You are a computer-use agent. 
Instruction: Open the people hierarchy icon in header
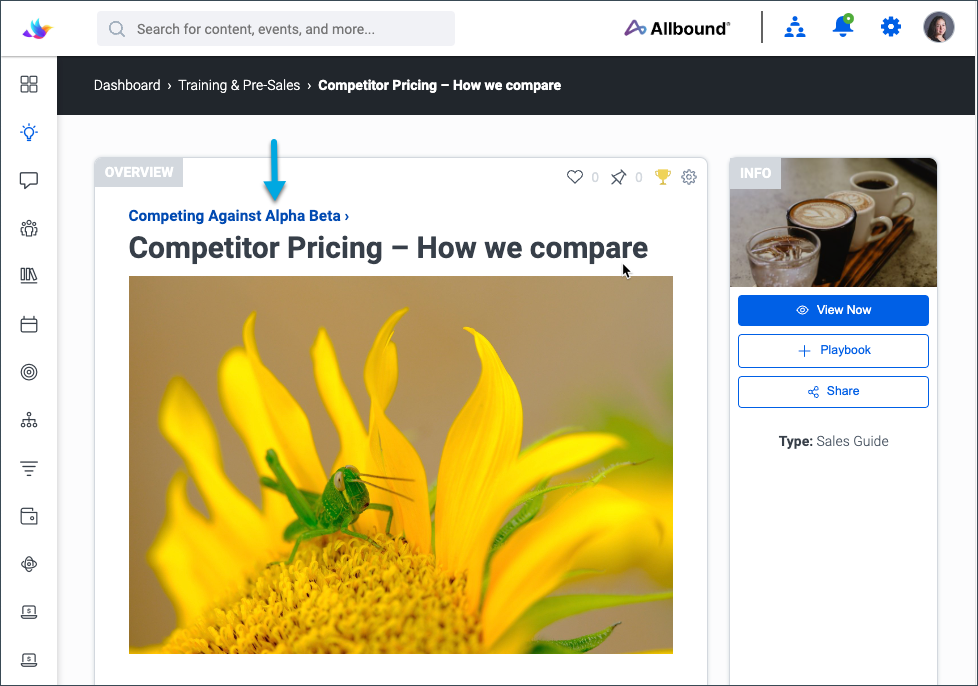[795, 27]
